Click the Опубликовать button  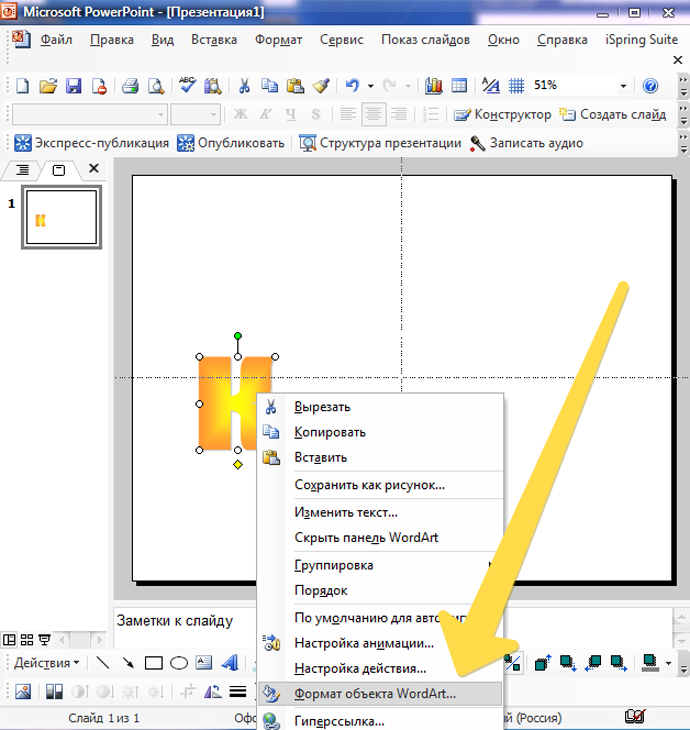(x=230, y=143)
